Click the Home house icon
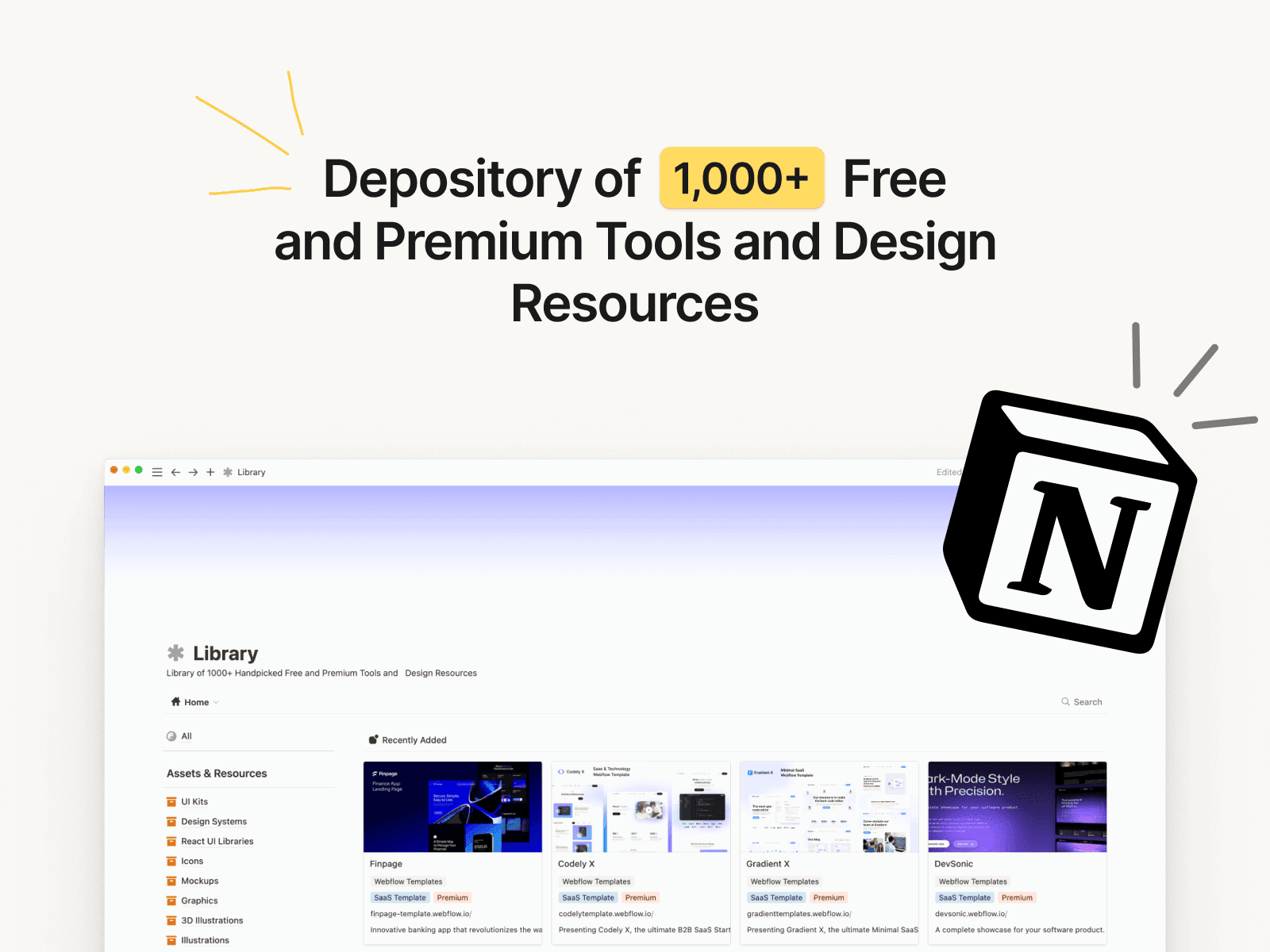This screenshot has height=952, width=1270. (x=175, y=701)
